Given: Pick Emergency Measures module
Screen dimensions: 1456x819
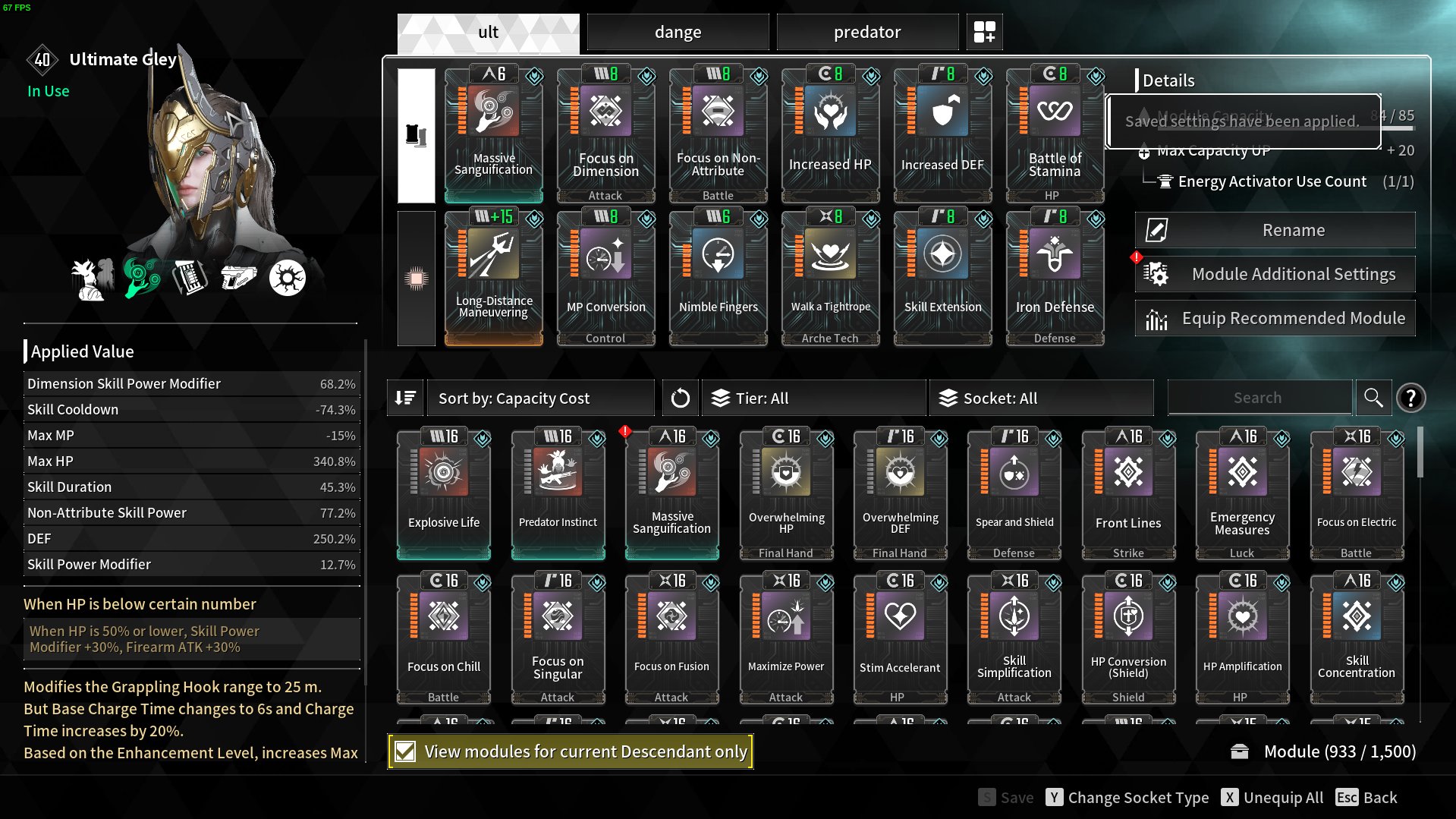Looking at the screenshot, I should tap(1243, 494).
